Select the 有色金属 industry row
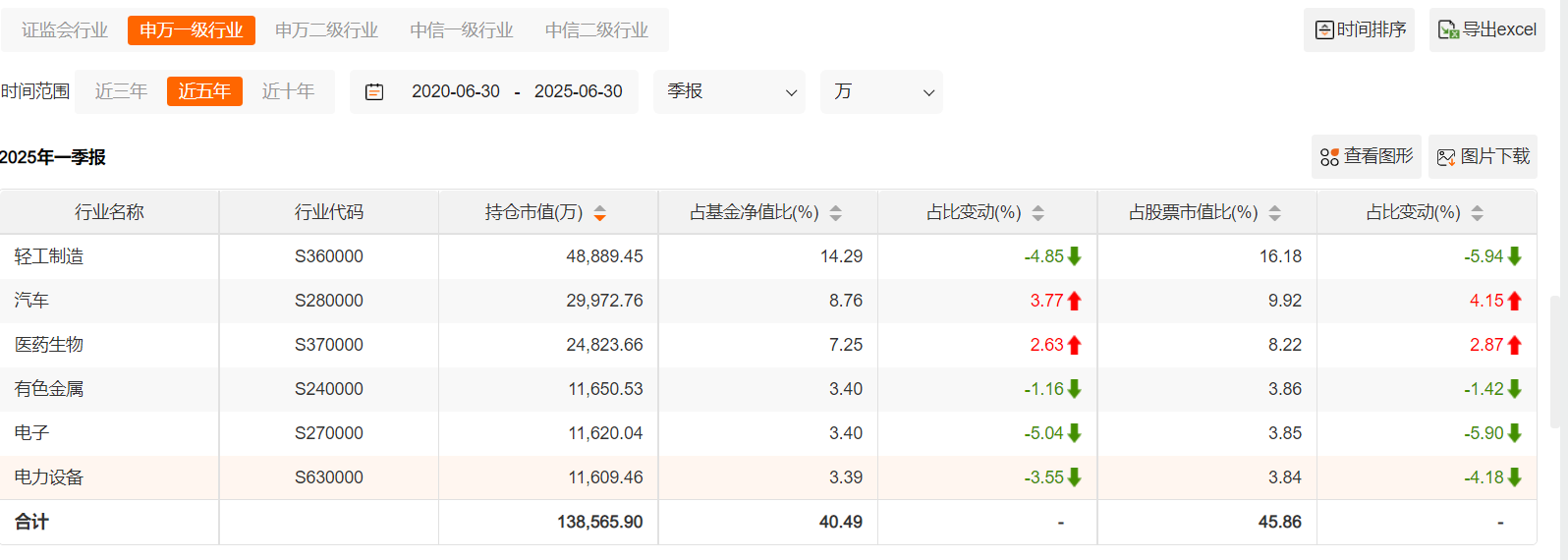The height and width of the screenshot is (560, 1568). pos(767,389)
